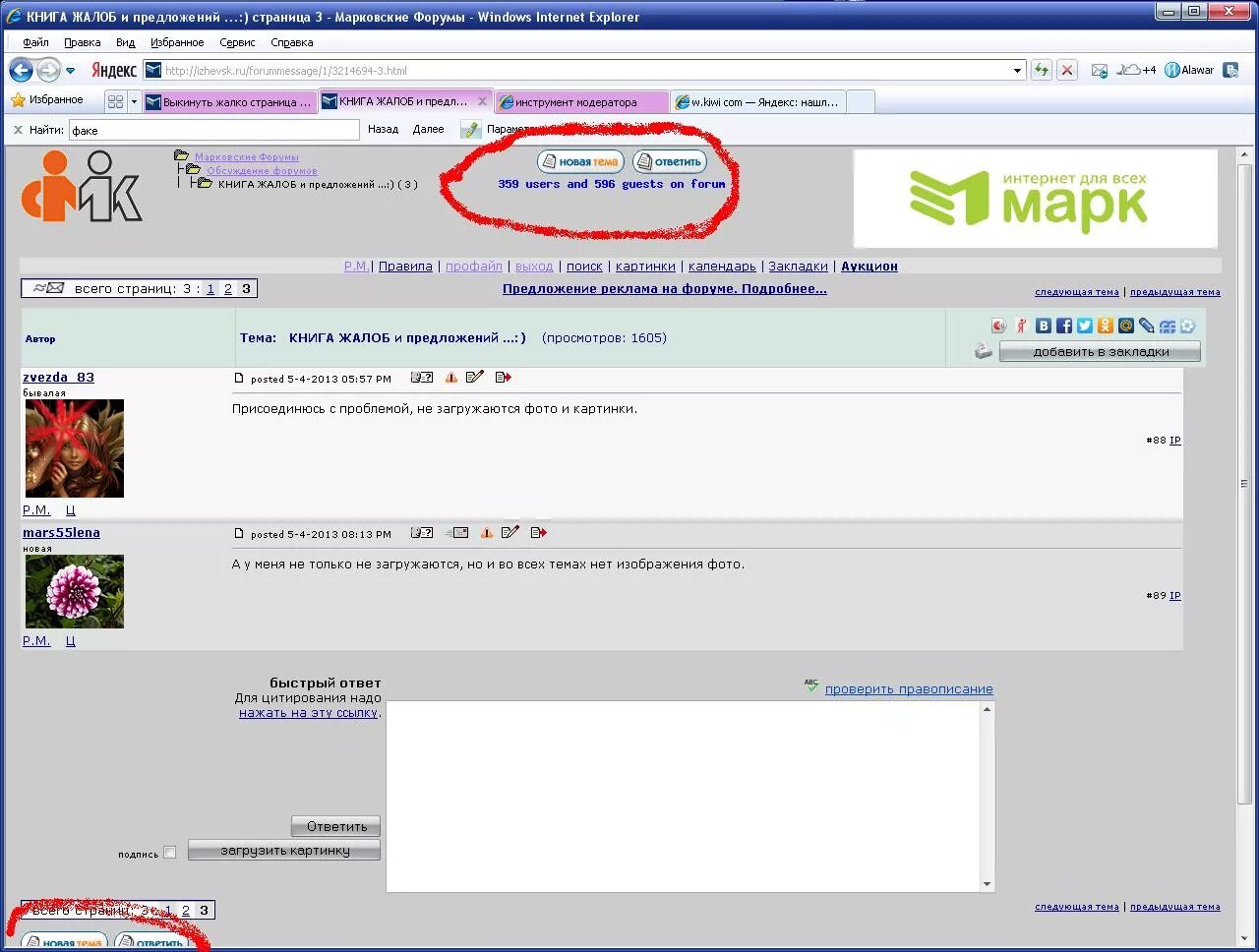Toggle the подпись checkbox

tap(169, 853)
